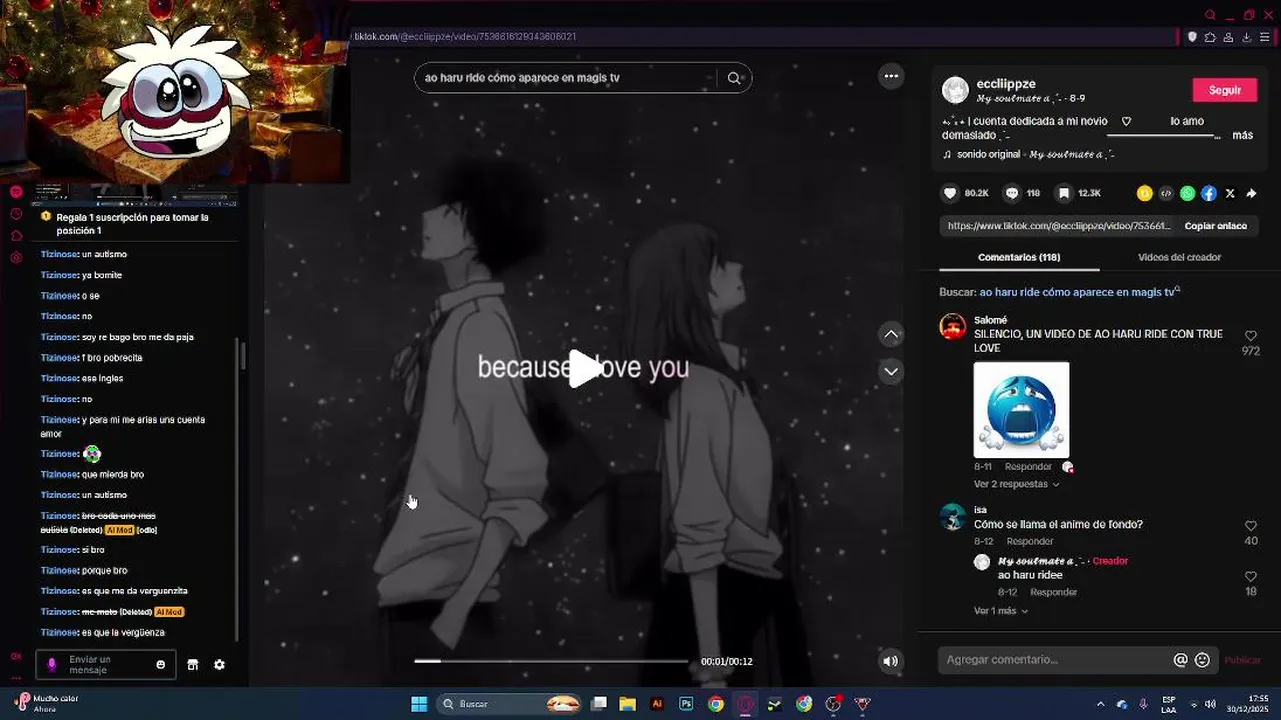This screenshot has height=720, width=1281.
Task: Click the comments bubble icon showing 118
Action: pos(1012,193)
